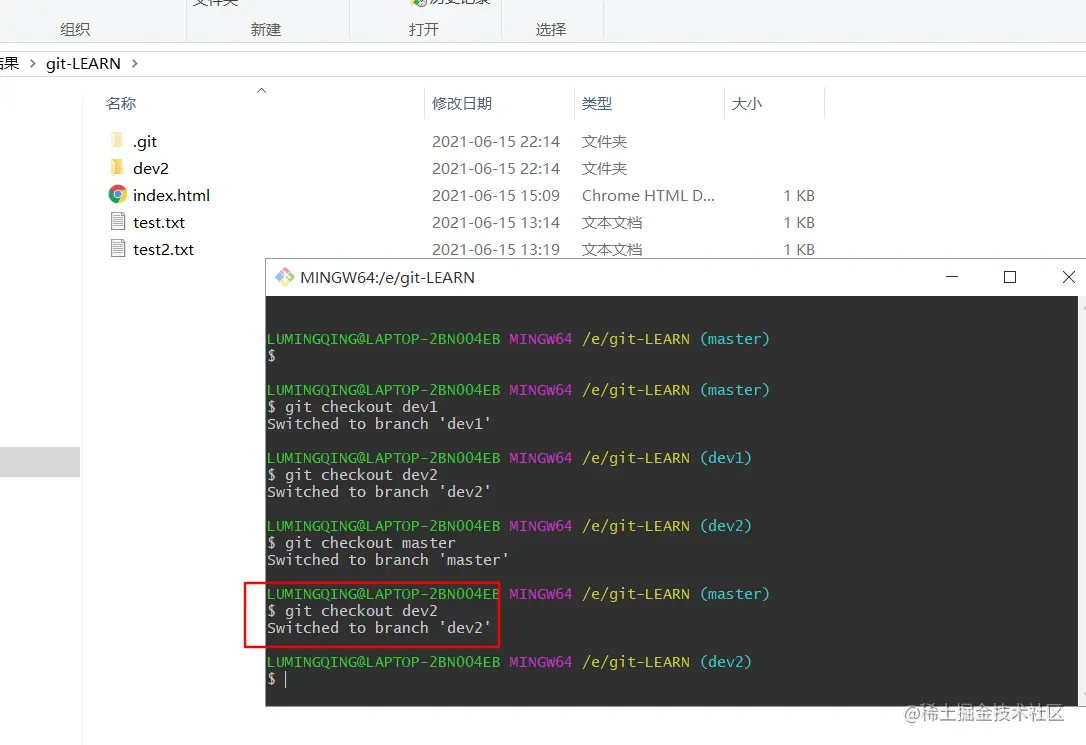Sort files by the 修改日期 column
Viewport: 1086px width, 745px height.
462,104
